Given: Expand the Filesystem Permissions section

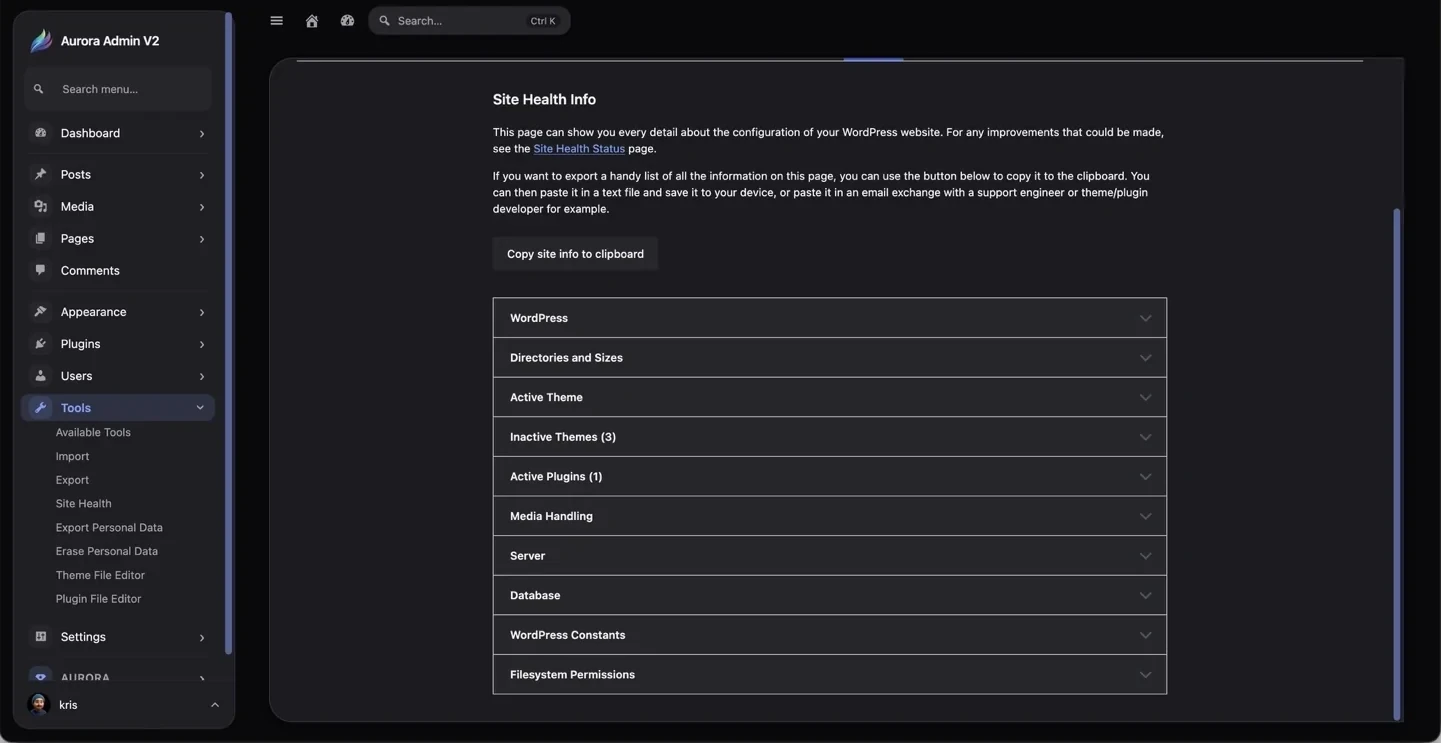Looking at the screenshot, I should click(829, 675).
